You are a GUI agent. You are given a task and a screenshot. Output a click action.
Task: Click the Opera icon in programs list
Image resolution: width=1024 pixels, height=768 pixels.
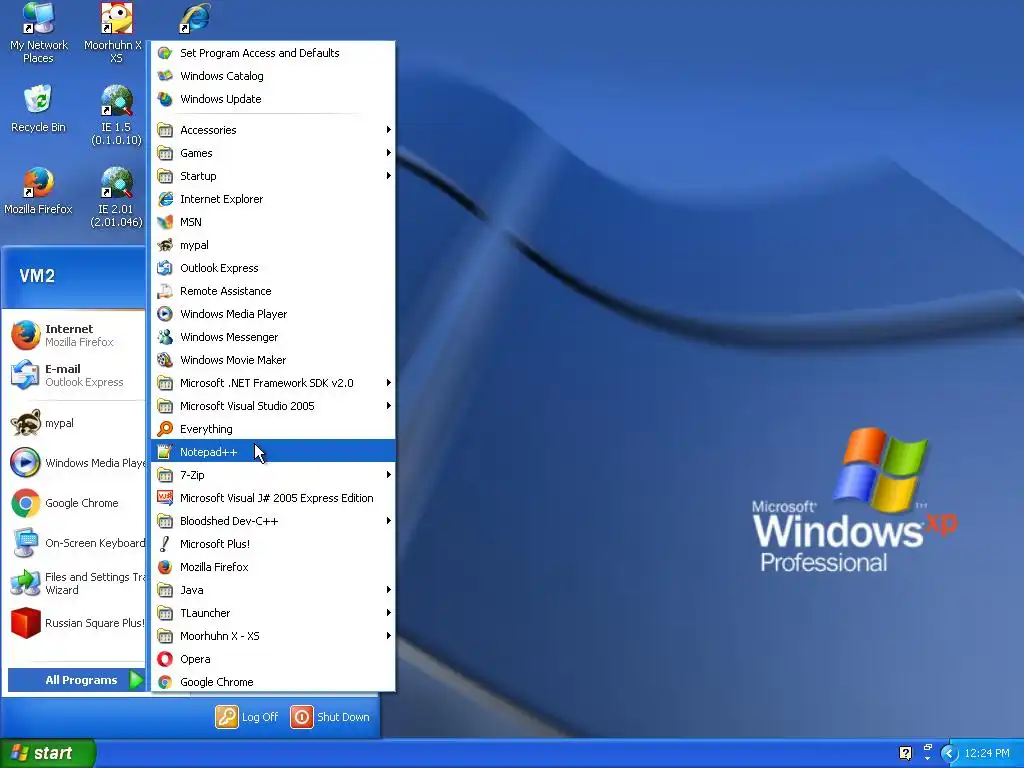[165, 659]
